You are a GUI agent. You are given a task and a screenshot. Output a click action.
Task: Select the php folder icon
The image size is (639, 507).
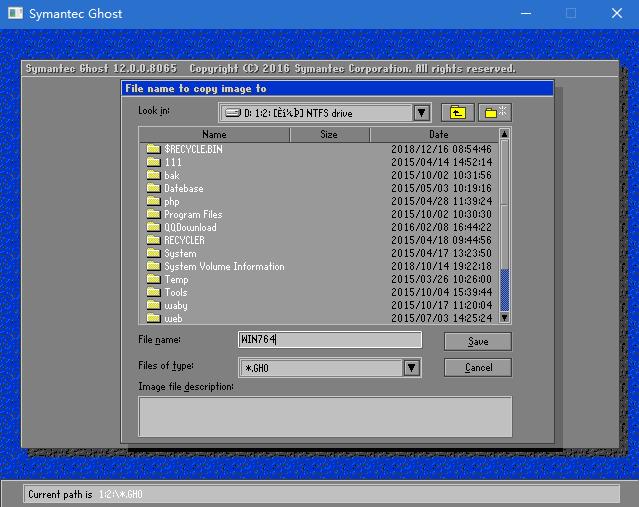(x=153, y=201)
